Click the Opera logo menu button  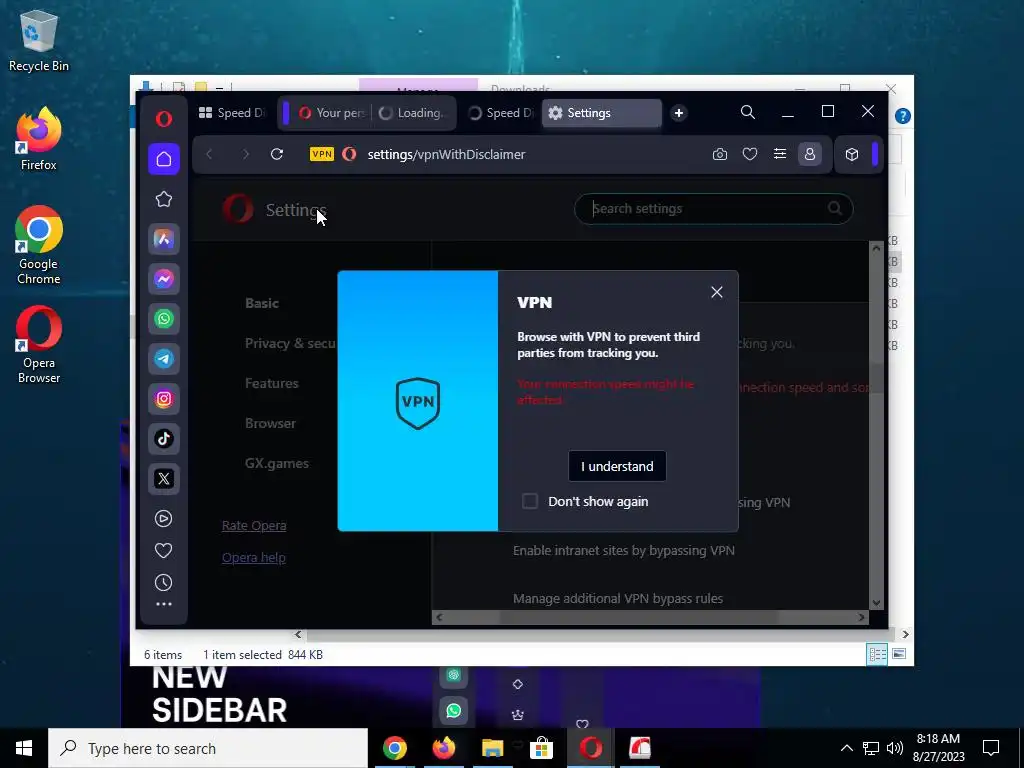[164, 118]
